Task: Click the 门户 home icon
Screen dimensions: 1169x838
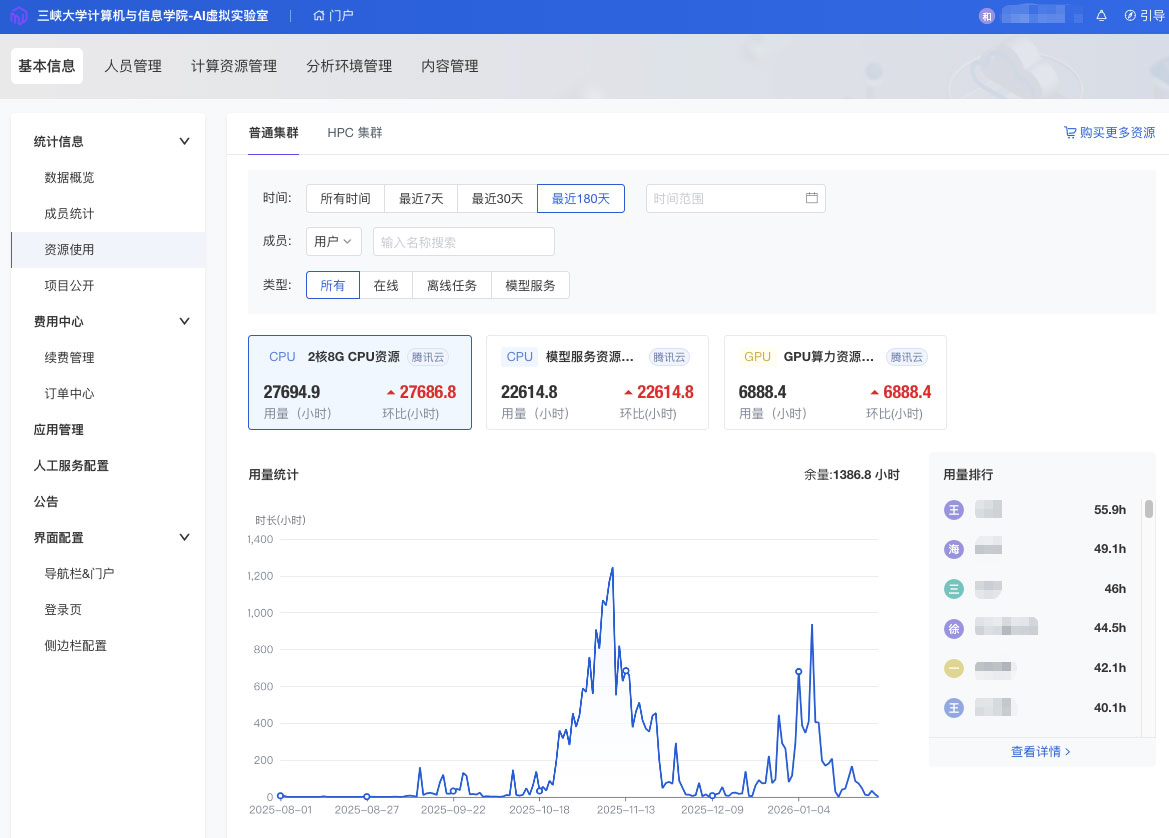Action: coord(319,16)
